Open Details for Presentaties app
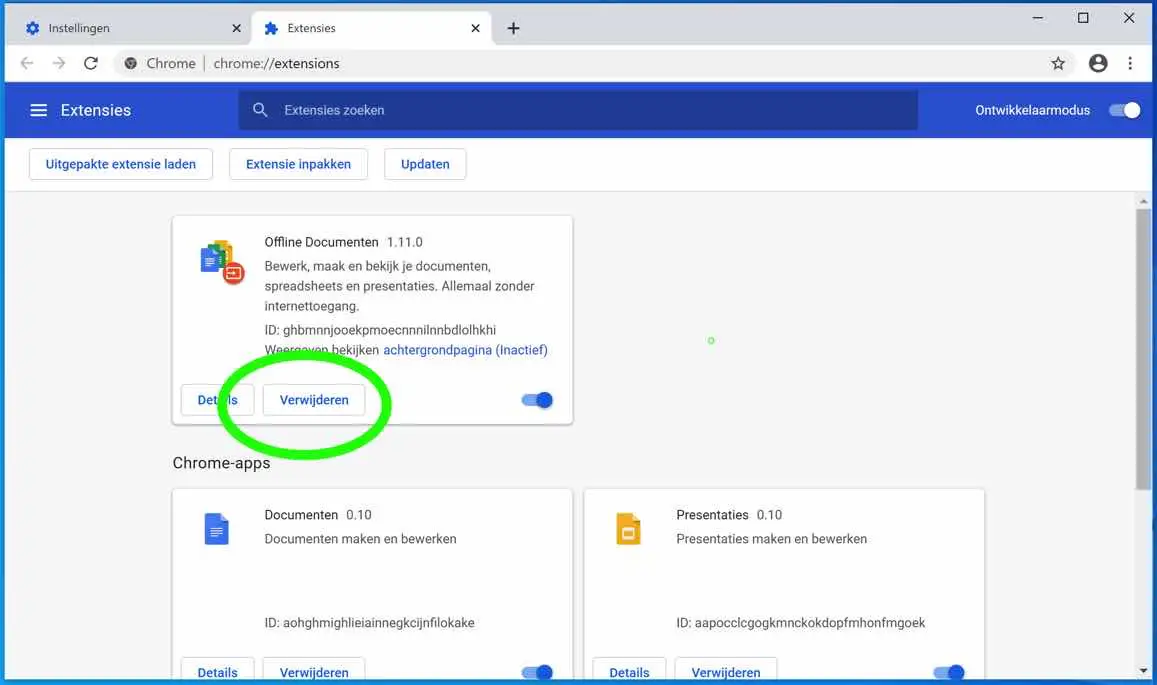The width and height of the screenshot is (1157, 685). [x=629, y=670]
